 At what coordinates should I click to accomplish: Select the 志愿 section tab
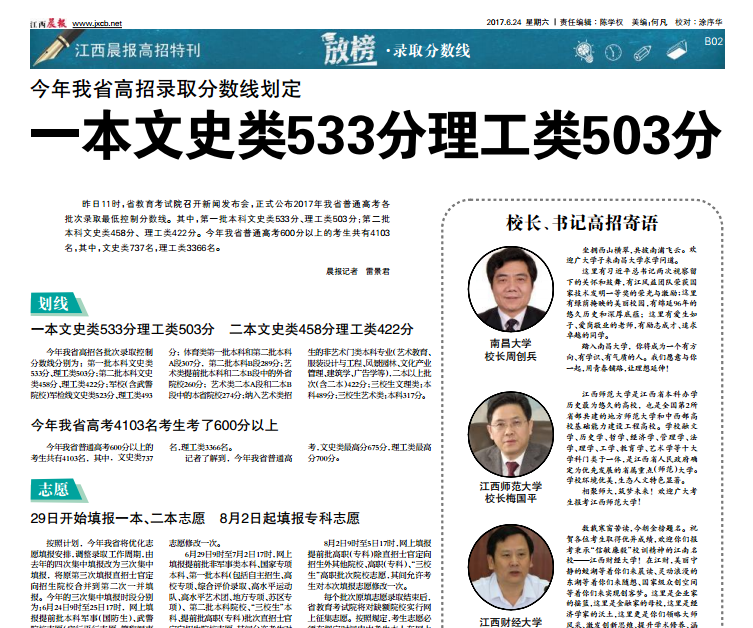click(54, 489)
